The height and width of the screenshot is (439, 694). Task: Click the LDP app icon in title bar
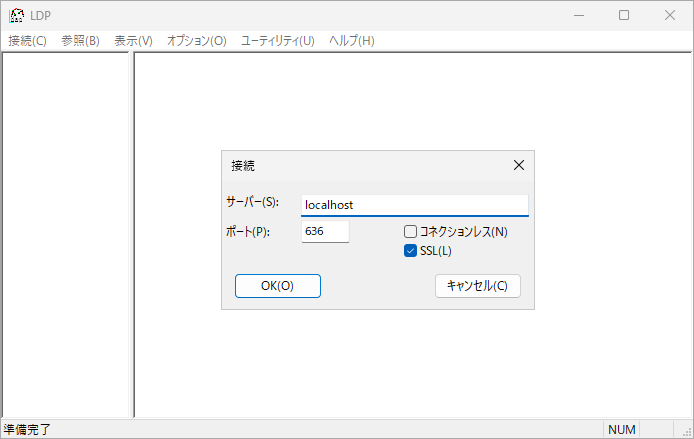click(x=17, y=15)
